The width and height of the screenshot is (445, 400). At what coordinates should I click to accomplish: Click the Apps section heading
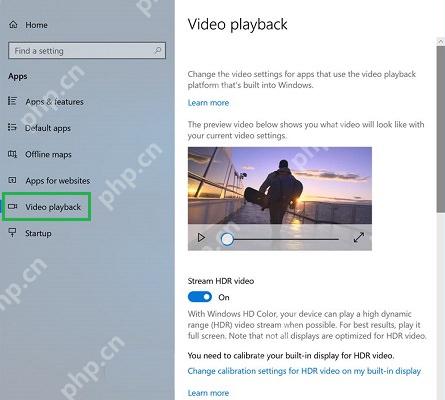[x=18, y=76]
